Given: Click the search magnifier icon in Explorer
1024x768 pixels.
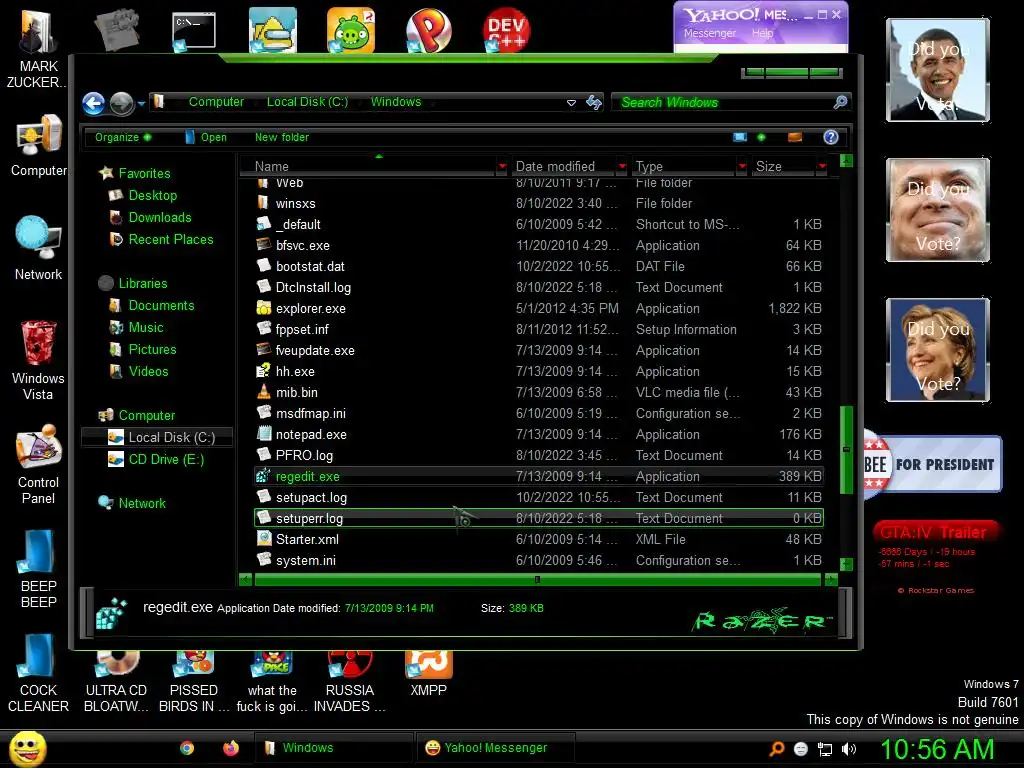Looking at the screenshot, I should (x=840, y=102).
